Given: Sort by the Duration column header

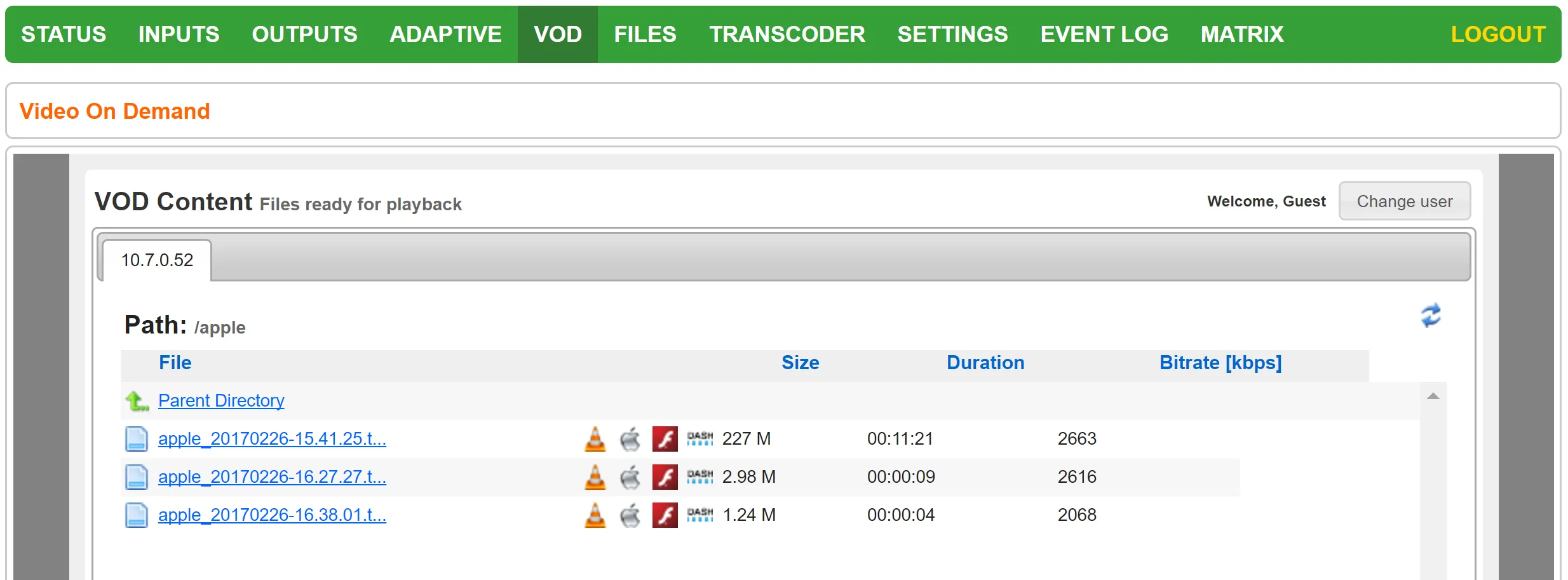Looking at the screenshot, I should coord(985,363).
